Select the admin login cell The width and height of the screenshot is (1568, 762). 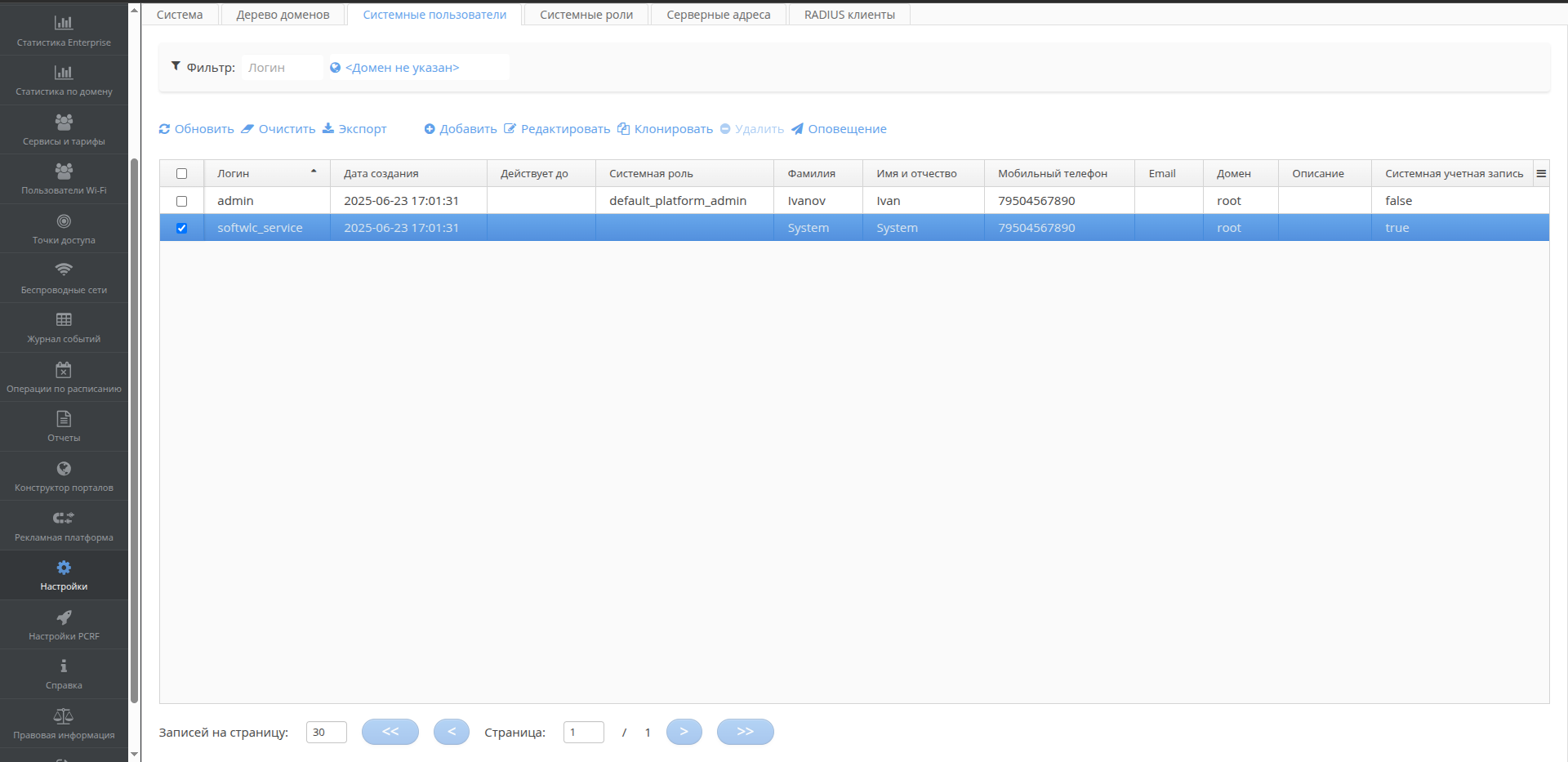pos(267,201)
